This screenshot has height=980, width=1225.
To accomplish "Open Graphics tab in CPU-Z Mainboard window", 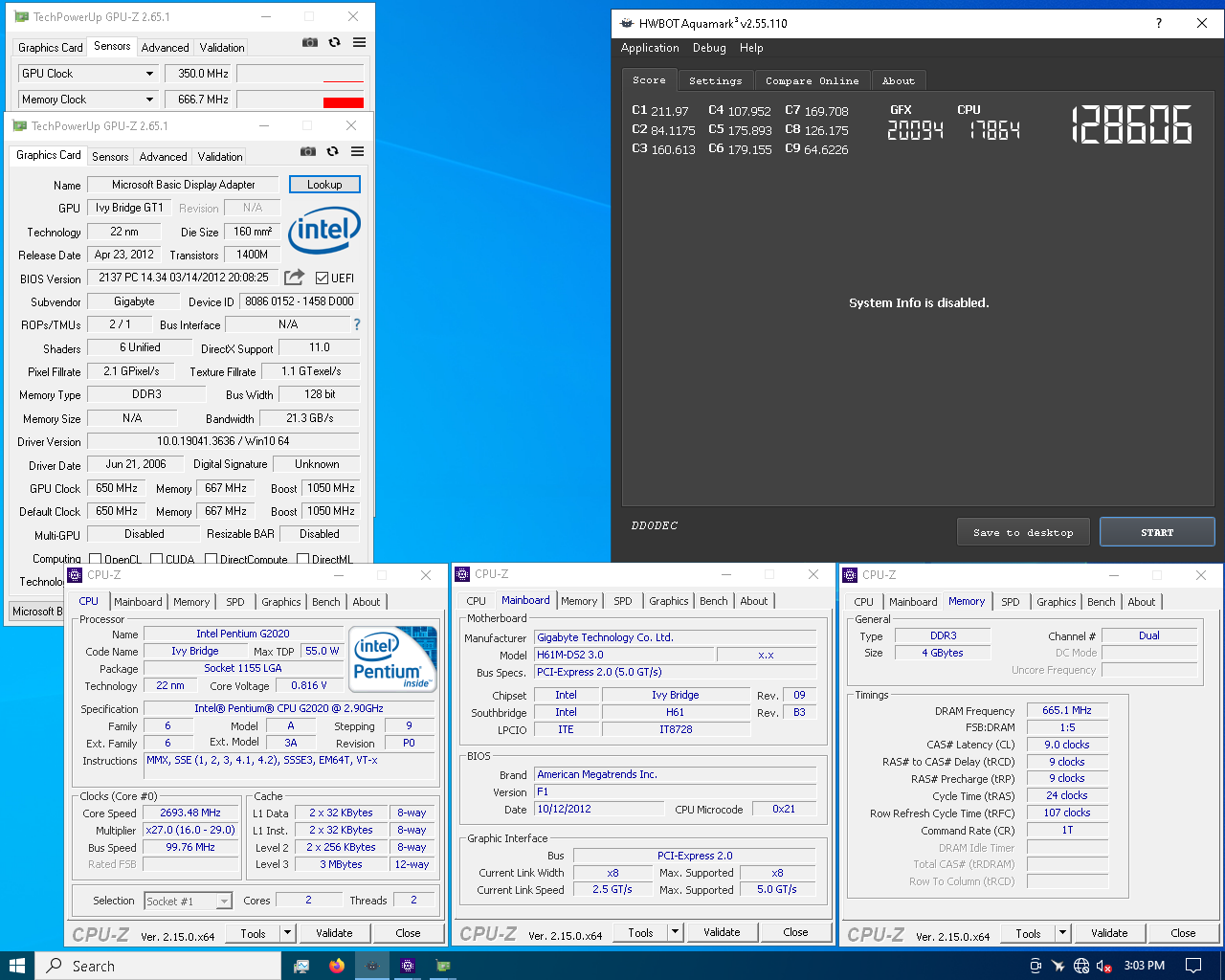I will click(x=669, y=601).
